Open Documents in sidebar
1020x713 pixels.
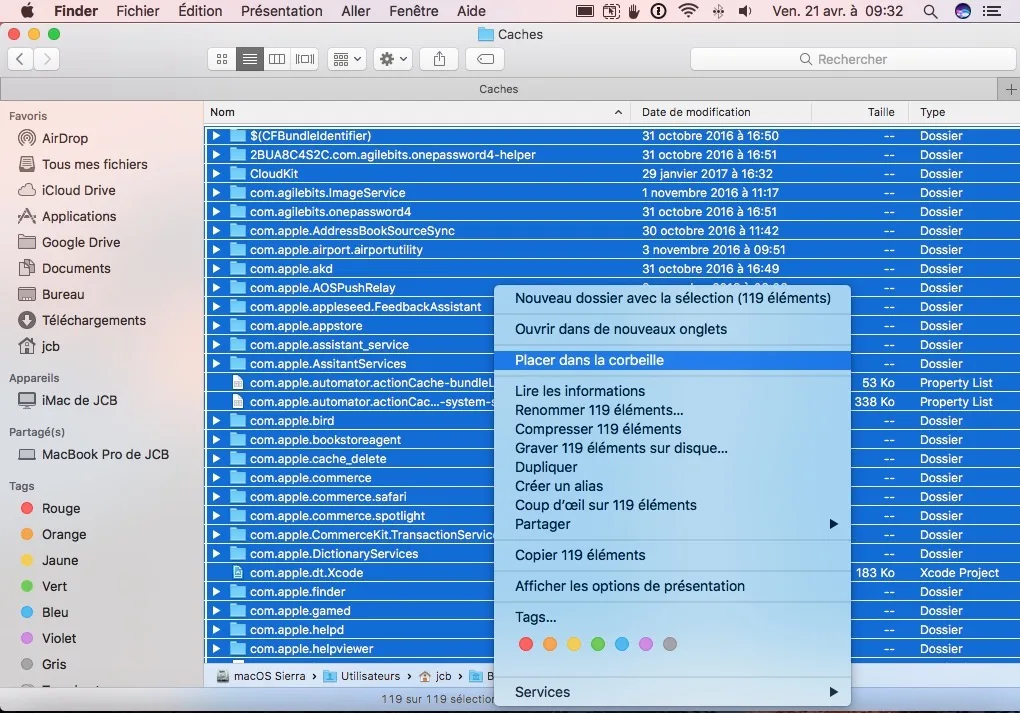click(64, 268)
